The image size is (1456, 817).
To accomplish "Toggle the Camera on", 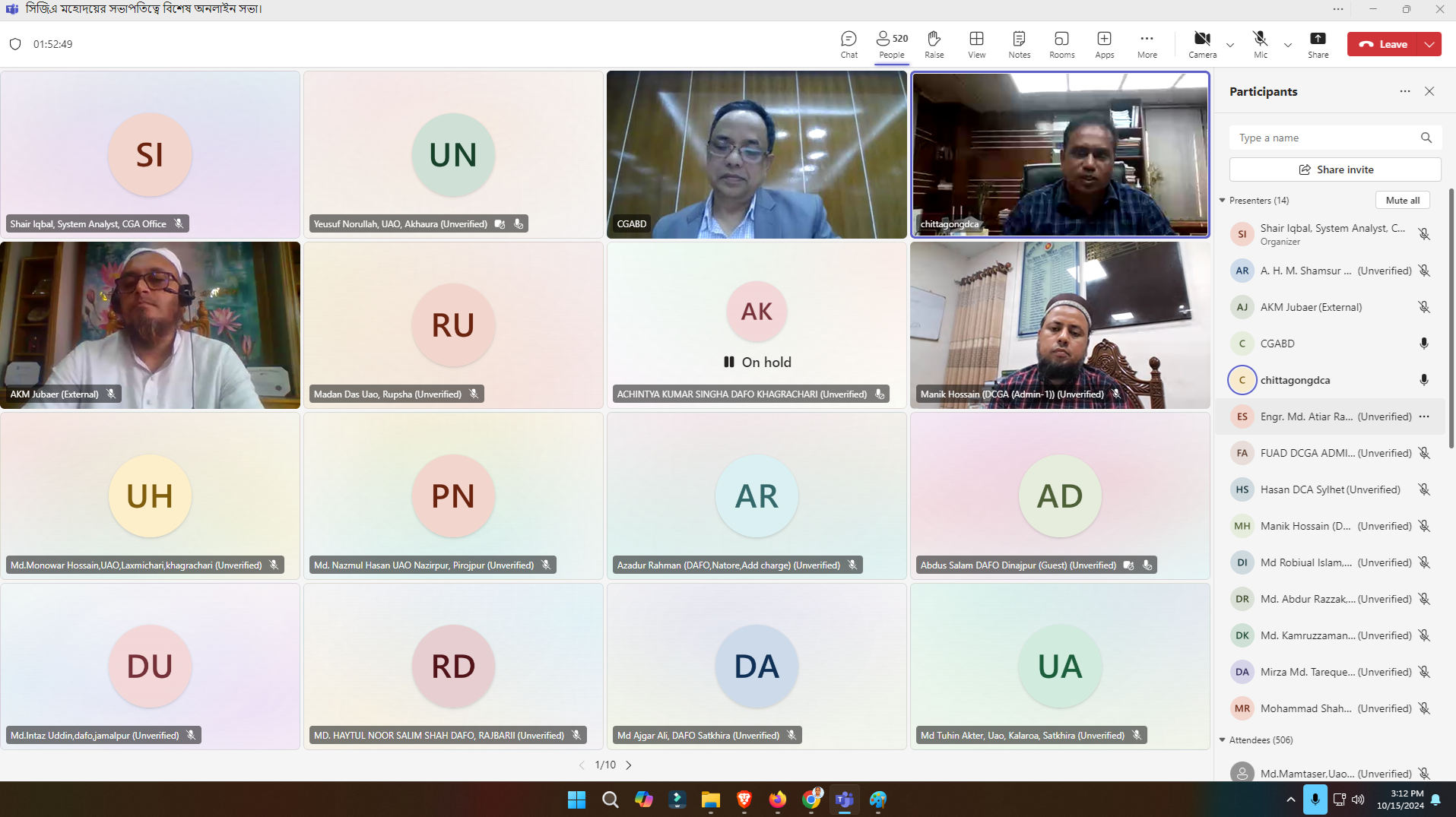I will coord(1201,44).
